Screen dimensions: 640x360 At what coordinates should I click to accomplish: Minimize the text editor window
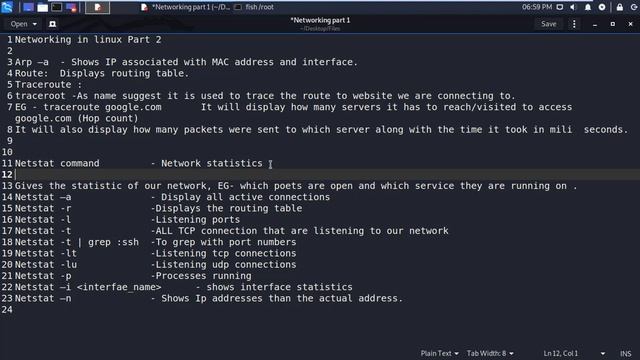pos(595,24)
